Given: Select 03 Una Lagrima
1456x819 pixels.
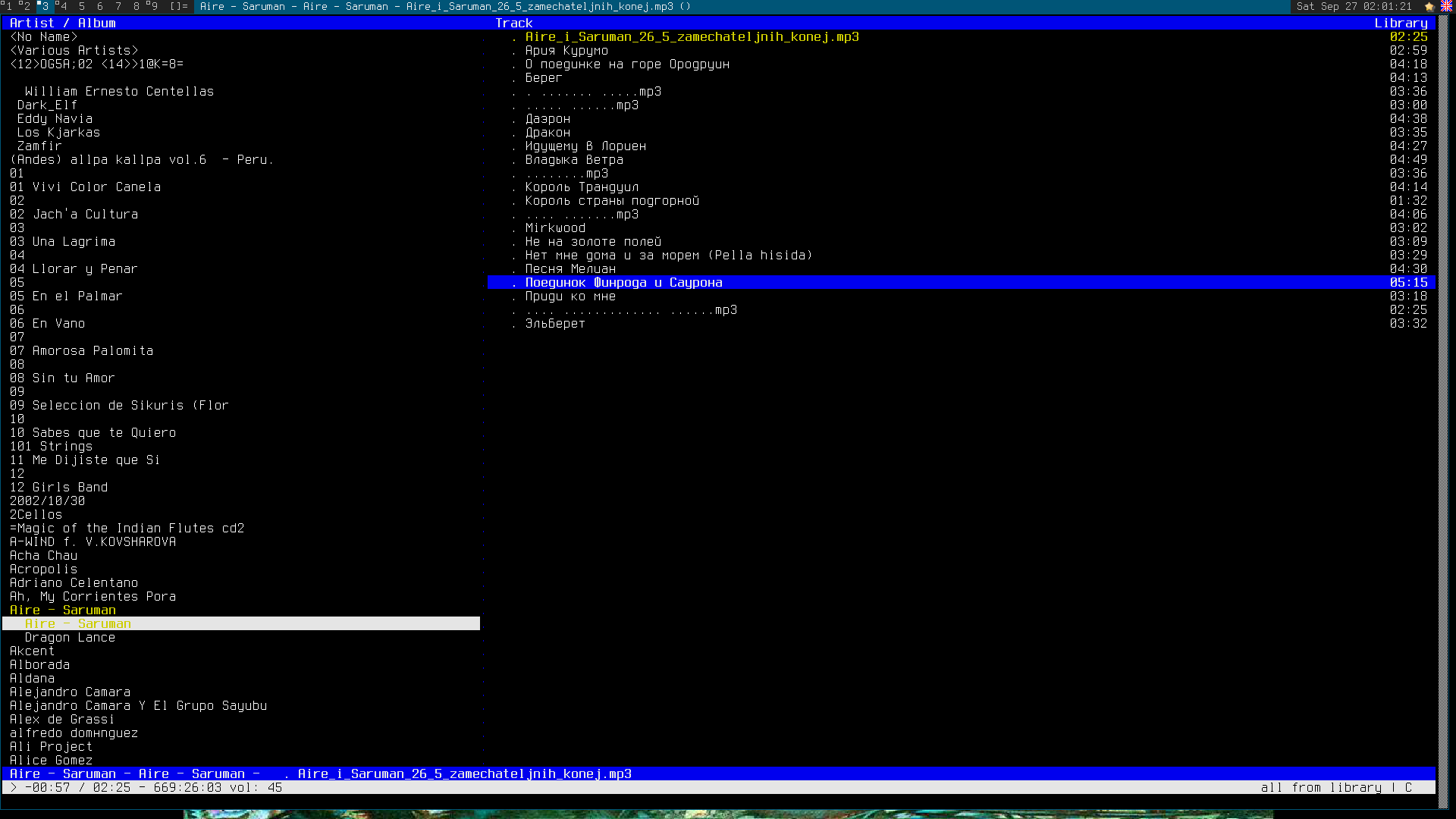Looking at the screenshot, I should click(x=62, y=242).
